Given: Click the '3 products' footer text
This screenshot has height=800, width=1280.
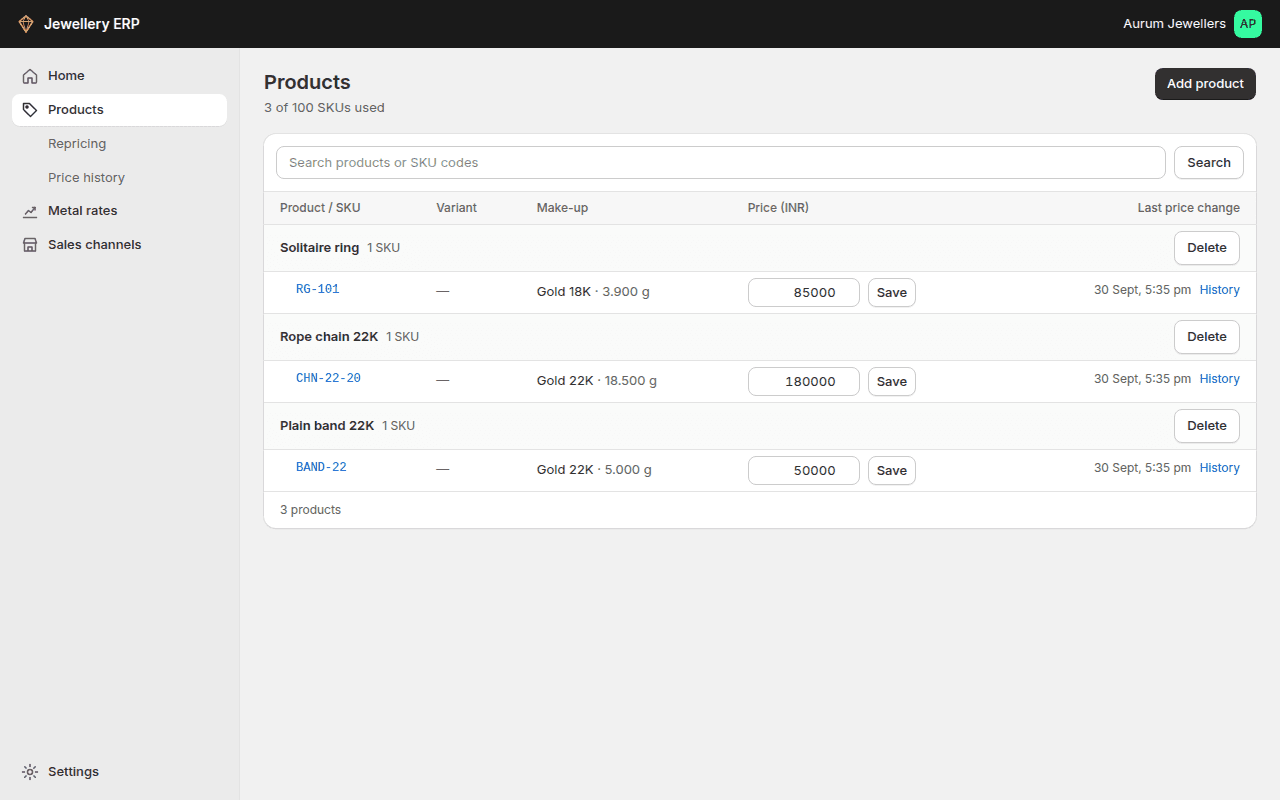Looking at the screenshot, I should click(310, 510).
